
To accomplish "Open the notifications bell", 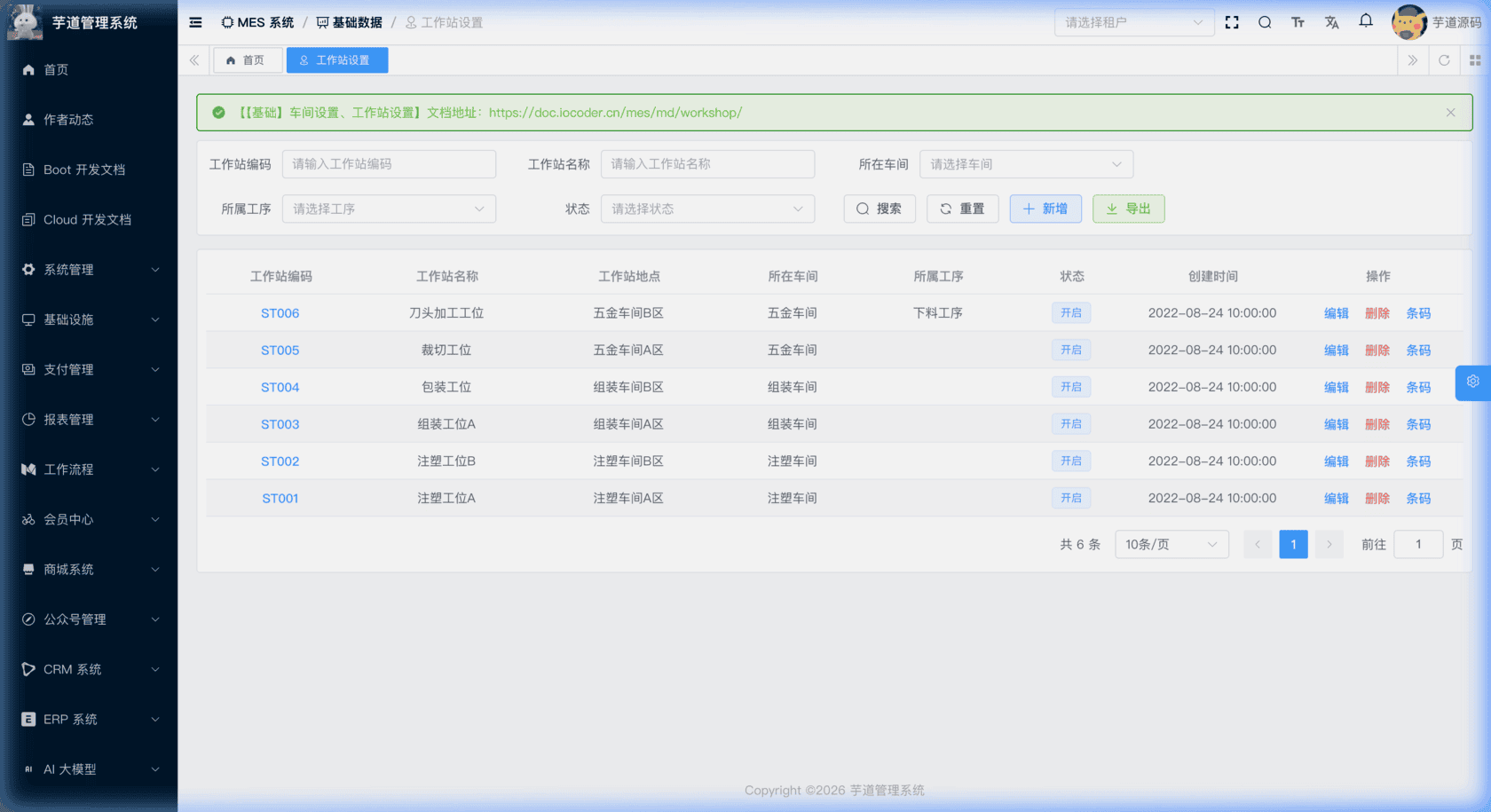I will 1366,21.
